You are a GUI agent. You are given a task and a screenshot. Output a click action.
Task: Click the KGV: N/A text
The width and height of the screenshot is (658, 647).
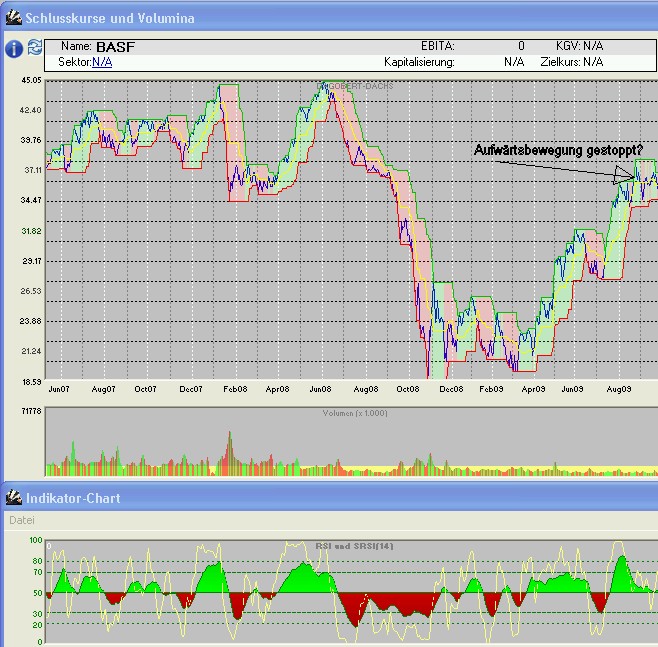(x=580, y=46)
